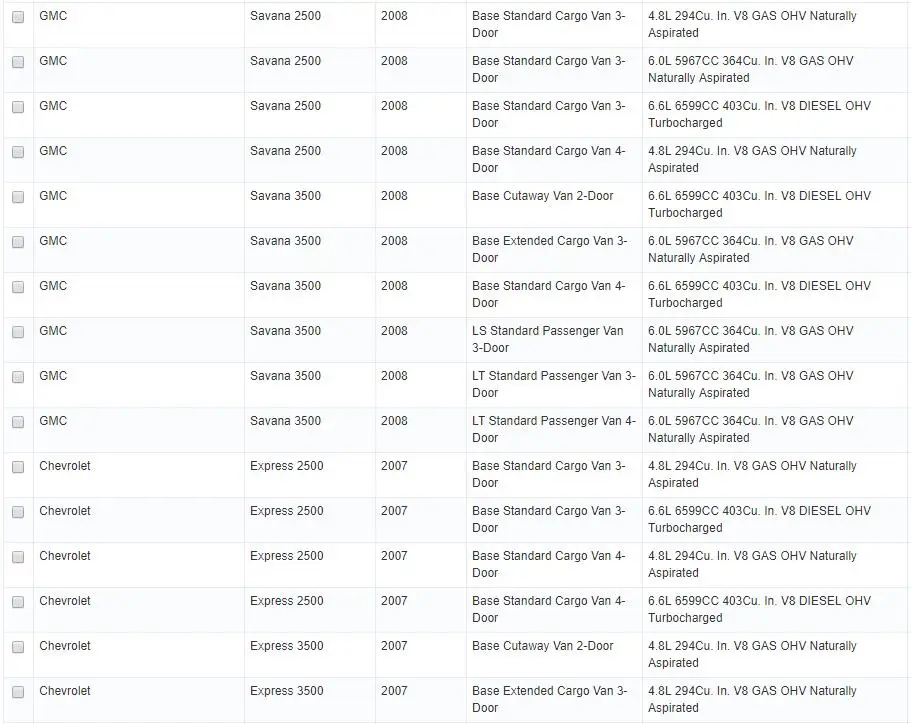Click 'Express 3500' in the Extended Cargo Van row
This screenshot has height=724, width=911.
point(286,691)
